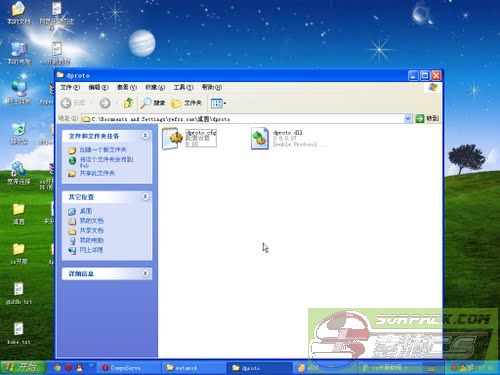Expand the 详细信息 panel

click(145, 273)
